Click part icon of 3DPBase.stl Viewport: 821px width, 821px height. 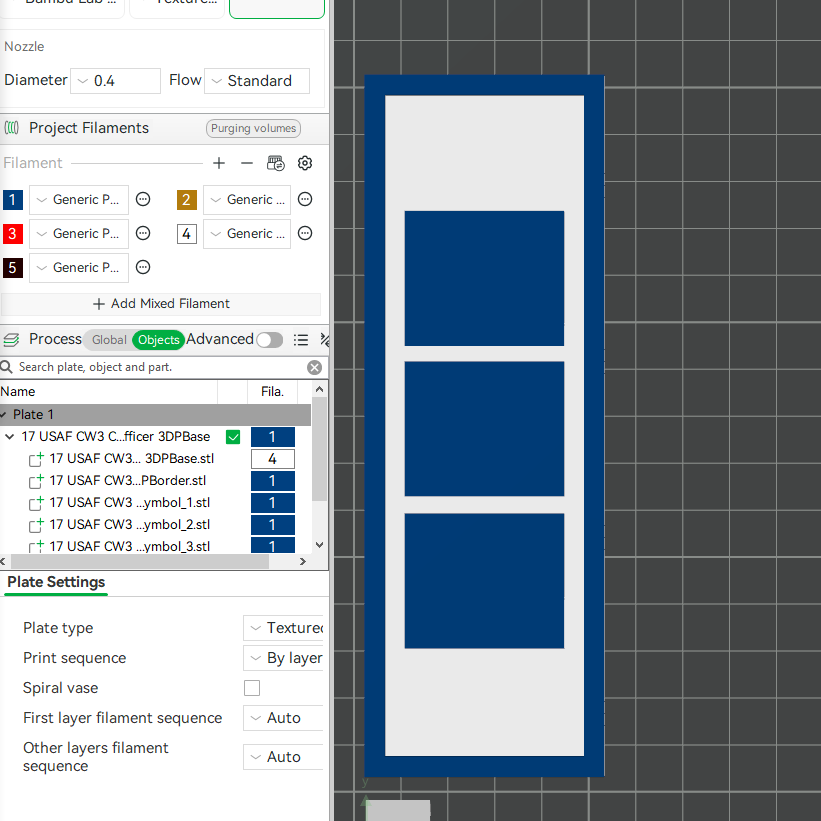36,459
